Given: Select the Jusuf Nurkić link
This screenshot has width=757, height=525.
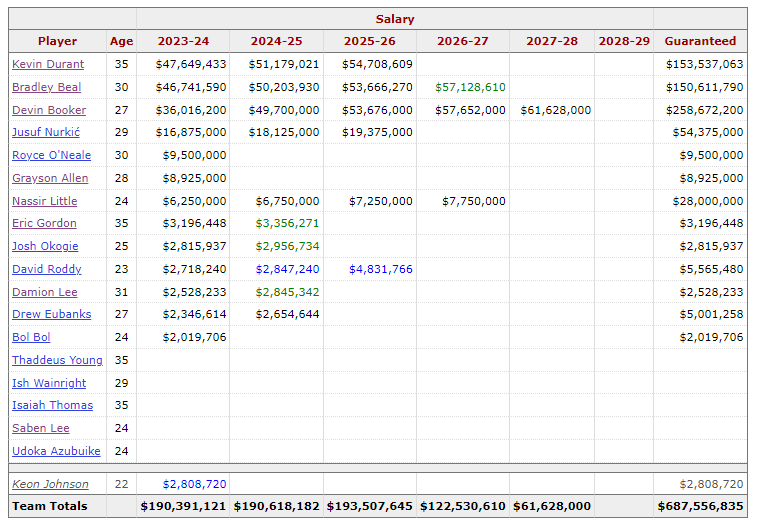Looking at the screenshot, I should pyautogui.click(x=46, y=132).
